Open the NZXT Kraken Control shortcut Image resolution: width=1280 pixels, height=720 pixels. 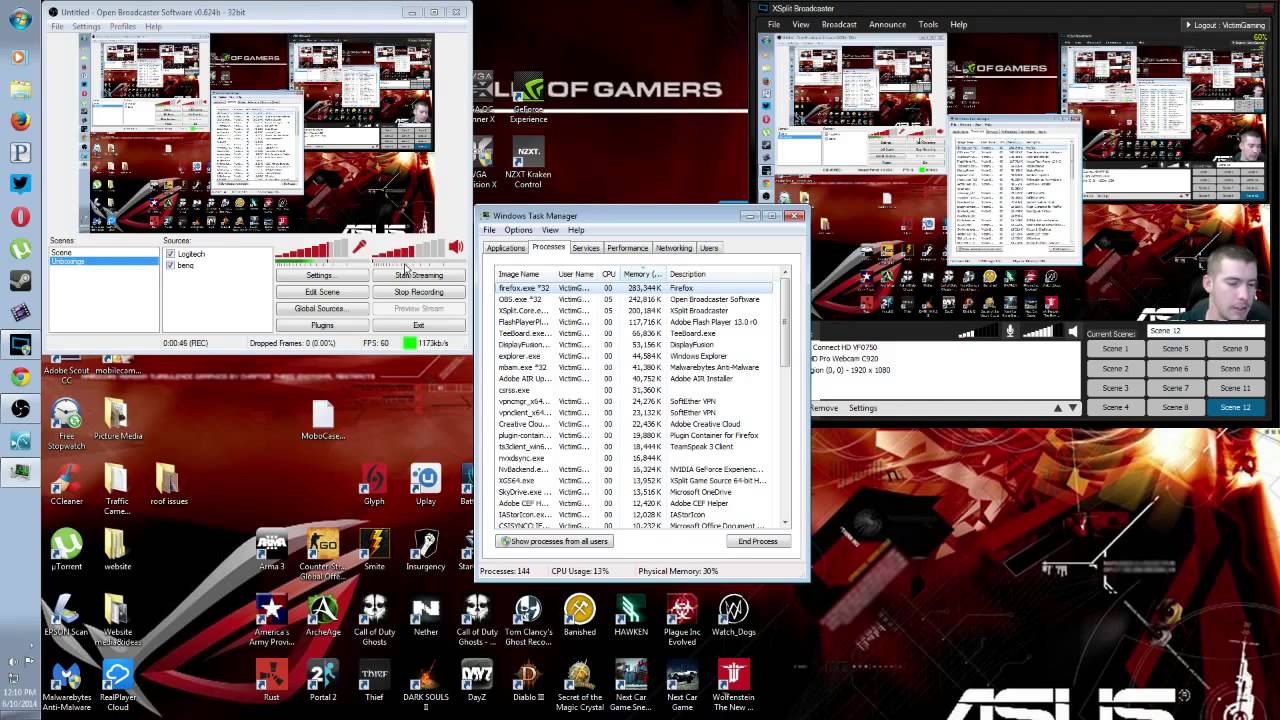527,165
